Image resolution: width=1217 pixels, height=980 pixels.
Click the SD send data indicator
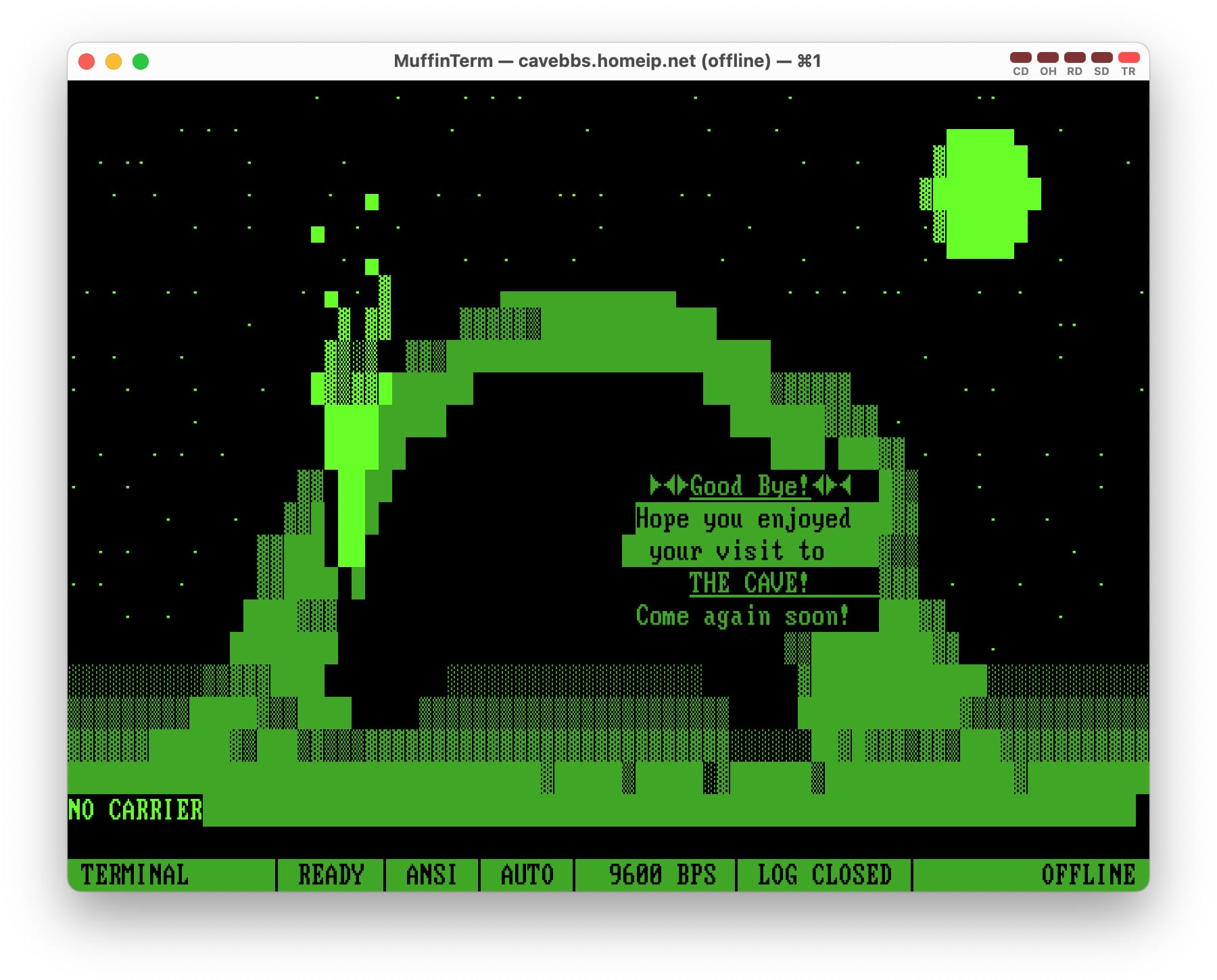1101,58
